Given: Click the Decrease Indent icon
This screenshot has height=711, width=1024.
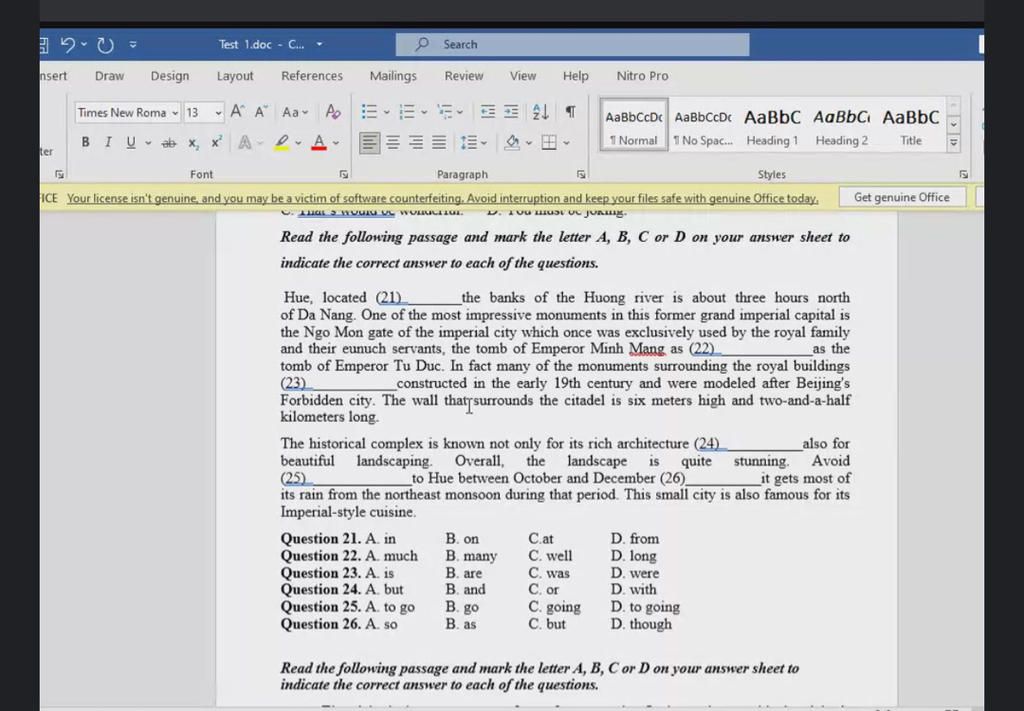Looking at the screenshot, I should (488, 112).
